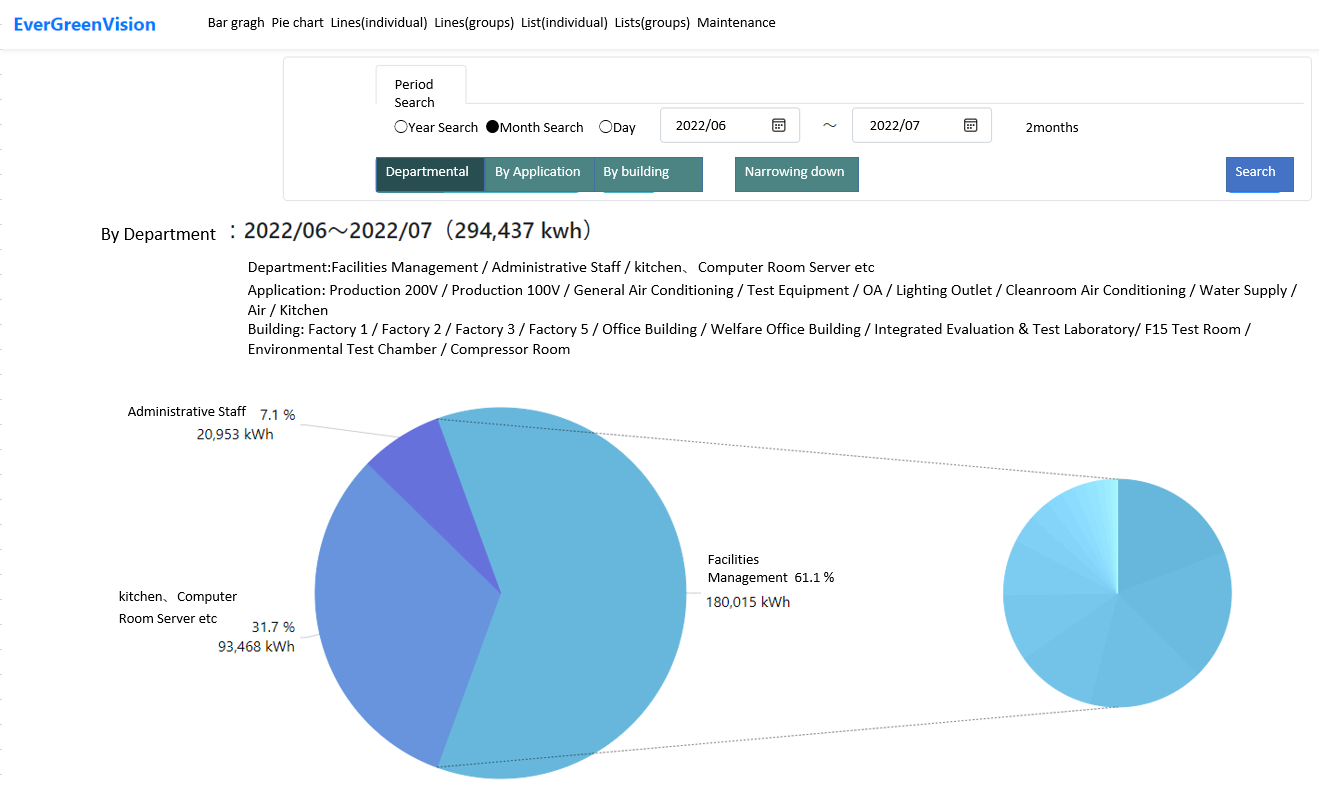Screen dimensions: 1319x786
Task: Choose the By building button
Action: coord(648,174)
